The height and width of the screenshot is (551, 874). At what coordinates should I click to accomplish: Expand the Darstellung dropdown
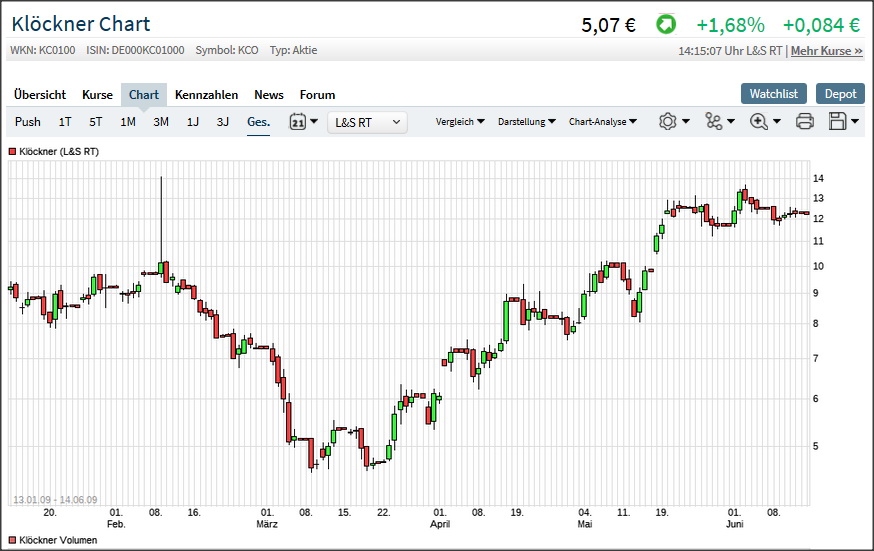click(x=527, y=121)
